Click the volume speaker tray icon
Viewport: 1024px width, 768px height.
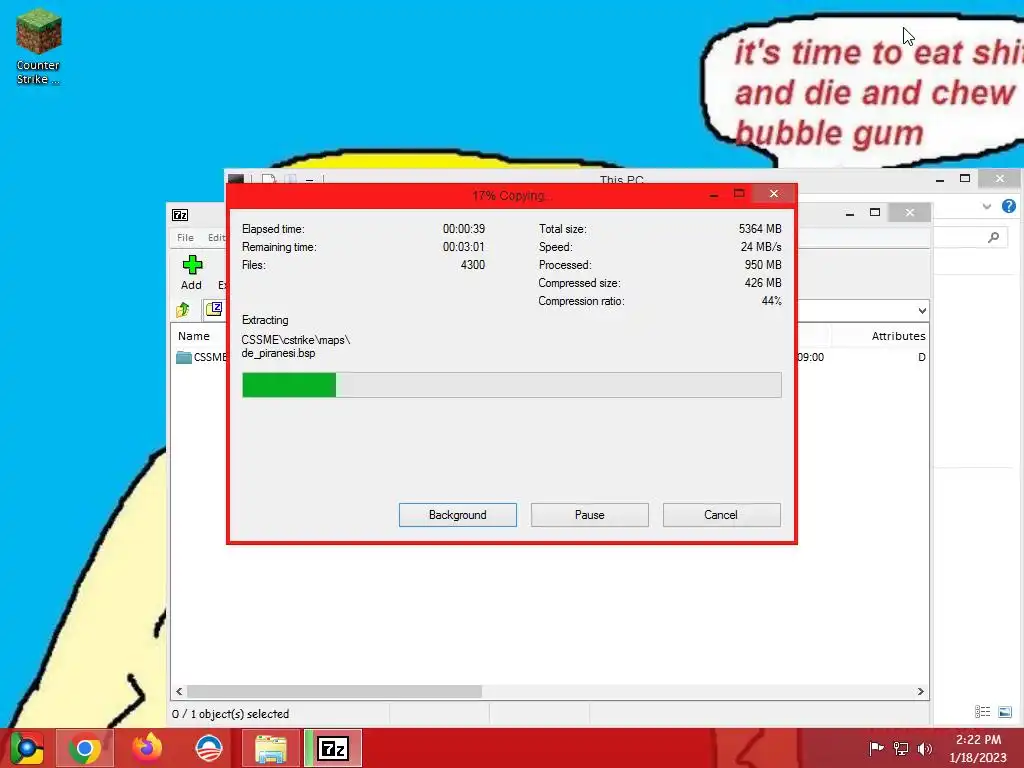click(x=924, y=748)
